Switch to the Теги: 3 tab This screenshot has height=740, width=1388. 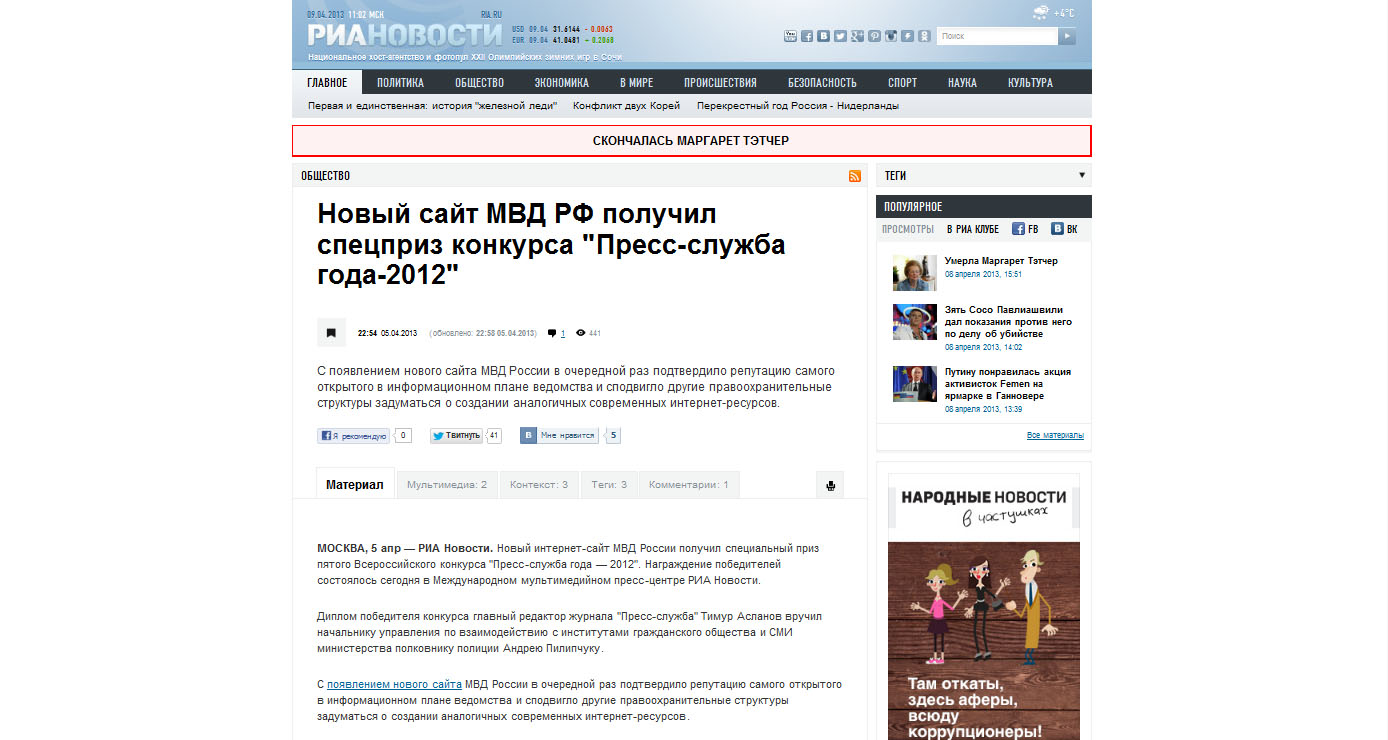point(609,485)
